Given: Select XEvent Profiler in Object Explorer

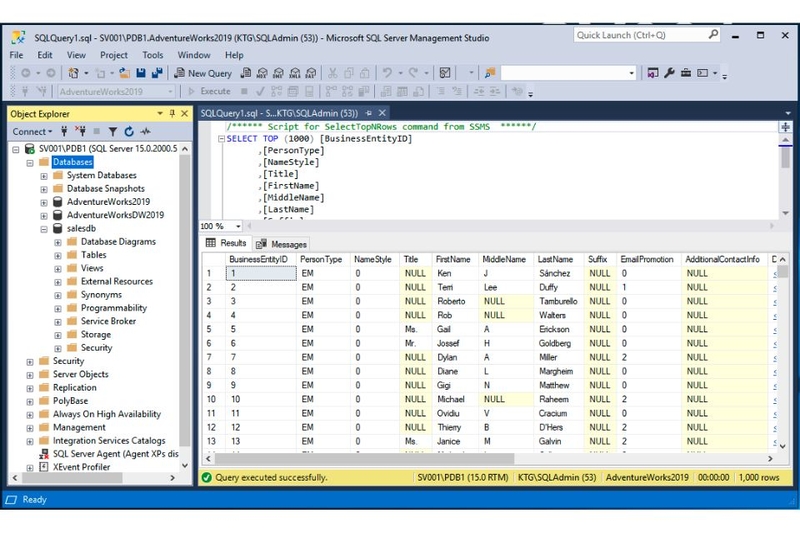Looking at the screenshot, I should [81, 467].
